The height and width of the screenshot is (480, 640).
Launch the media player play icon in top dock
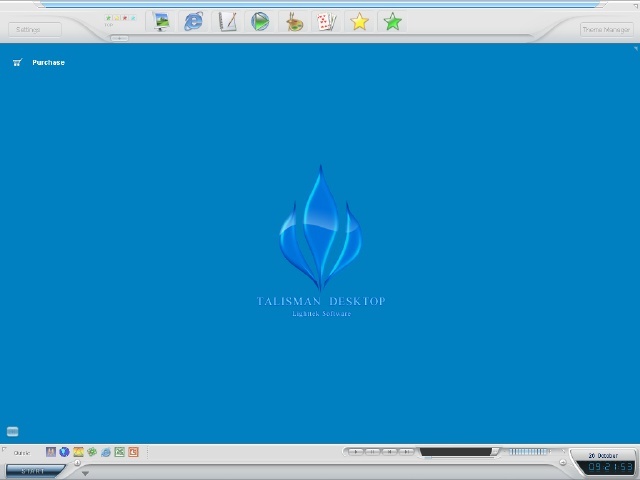point(260,22)
